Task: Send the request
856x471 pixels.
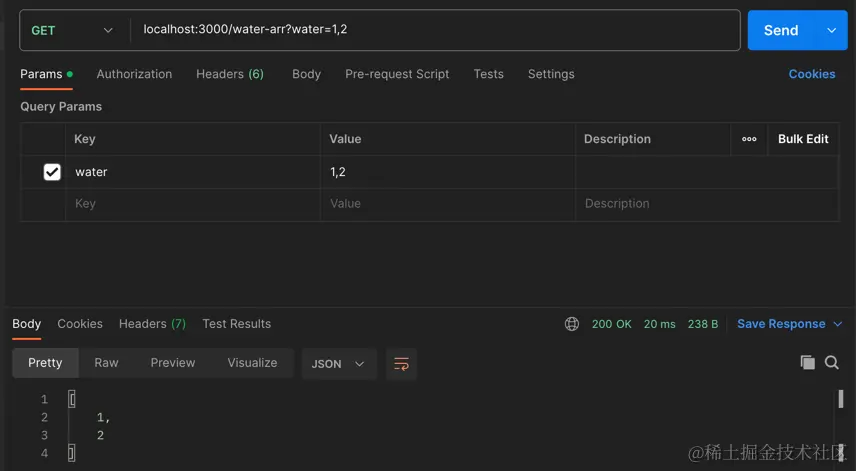Action: [x=781, y=31]
